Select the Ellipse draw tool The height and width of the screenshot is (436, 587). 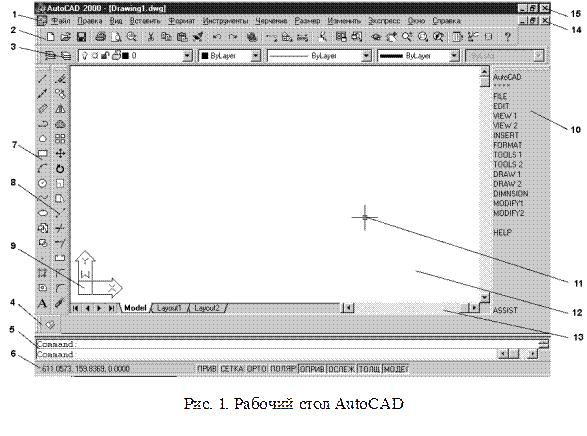tap(43, 213)
